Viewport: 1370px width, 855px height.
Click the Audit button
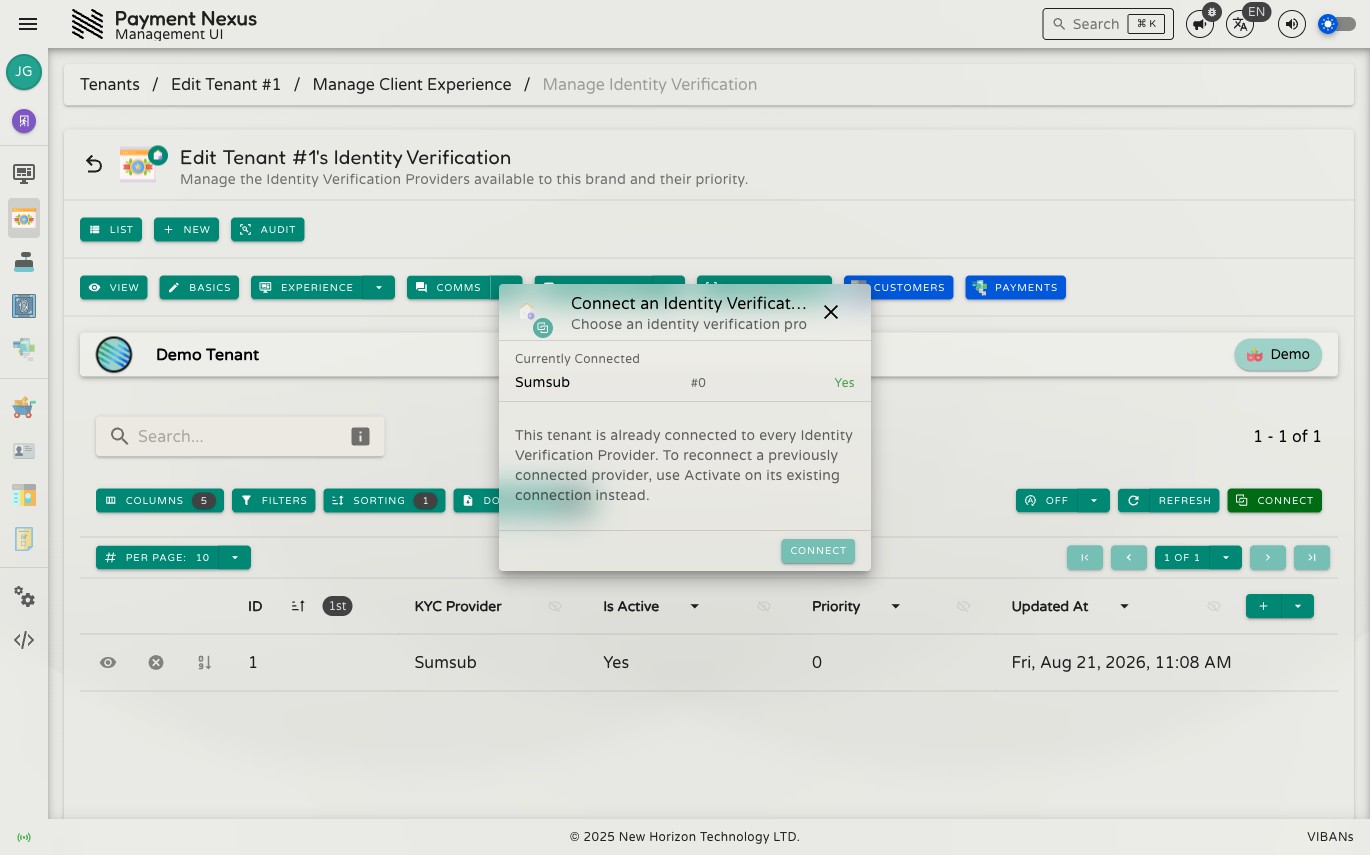pyautogui.click(x=267, y=229)
